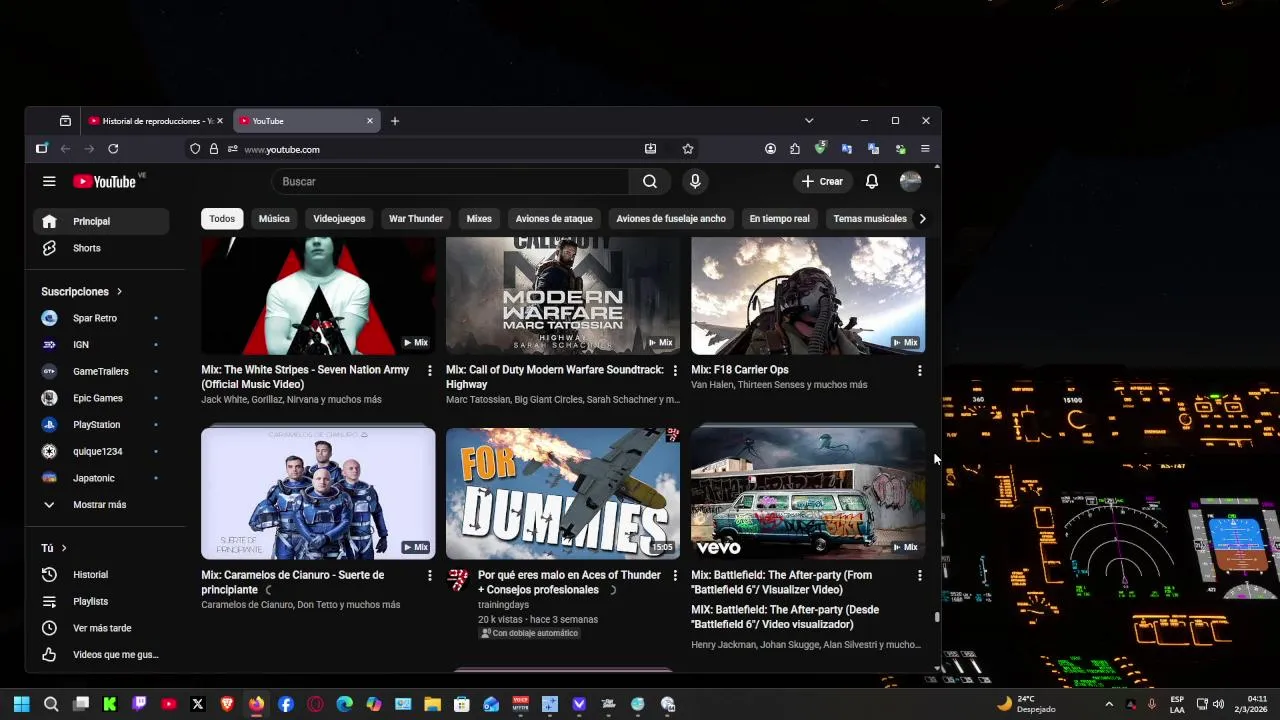The height and width of the screenshot is (720, 1280).
Task: Click the green shield extension icon
Action: 820,148
